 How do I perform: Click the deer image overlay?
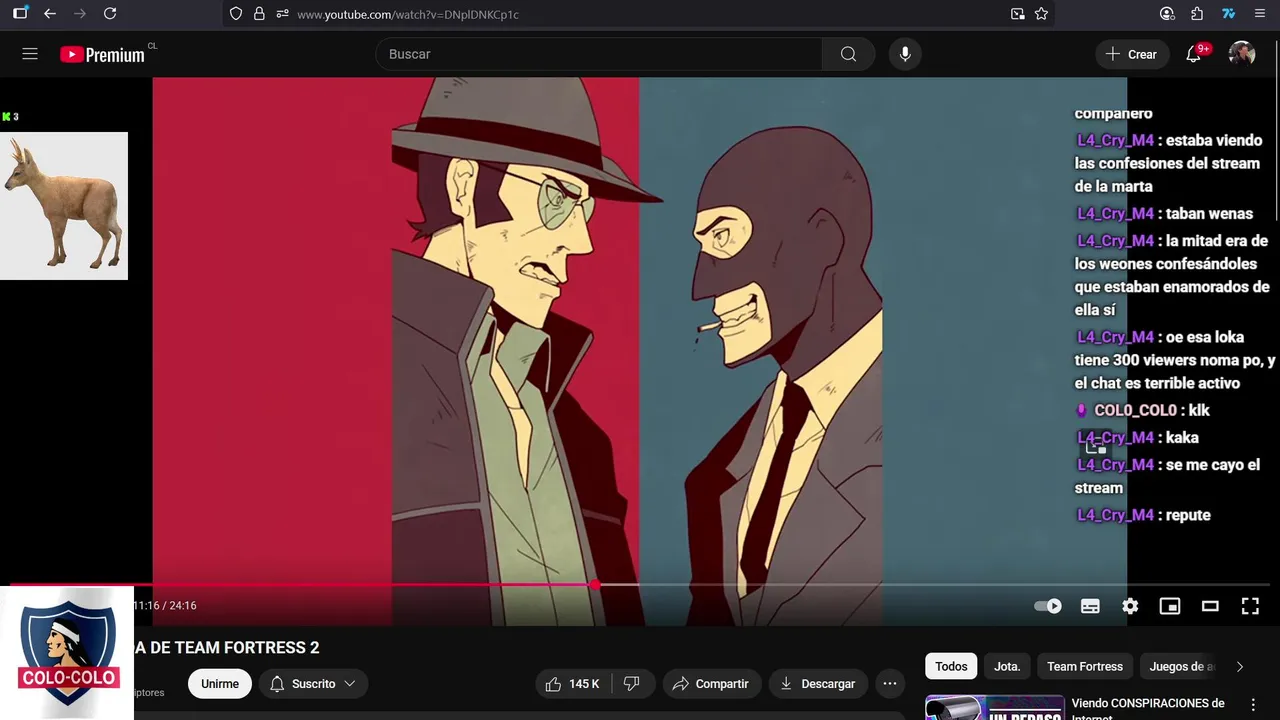[64, 206]
